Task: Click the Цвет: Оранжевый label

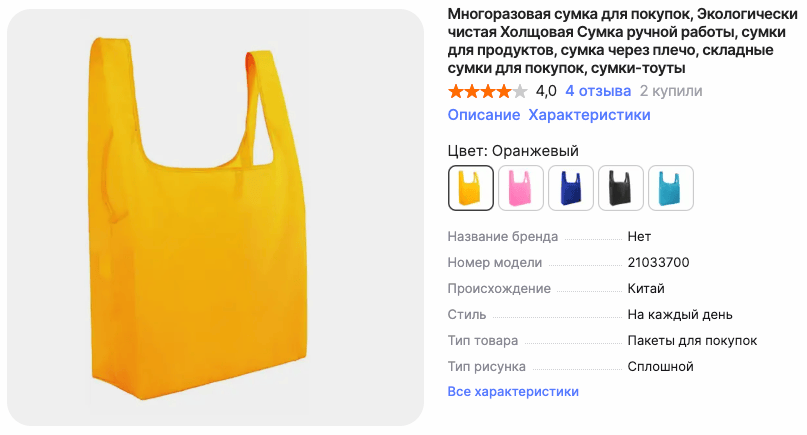Action: pos(513,151)
